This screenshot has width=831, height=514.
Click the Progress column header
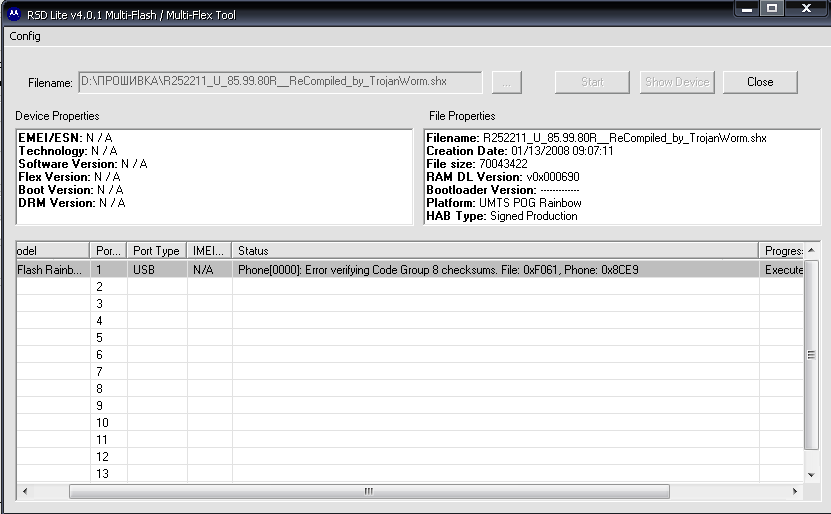point(782,251)
